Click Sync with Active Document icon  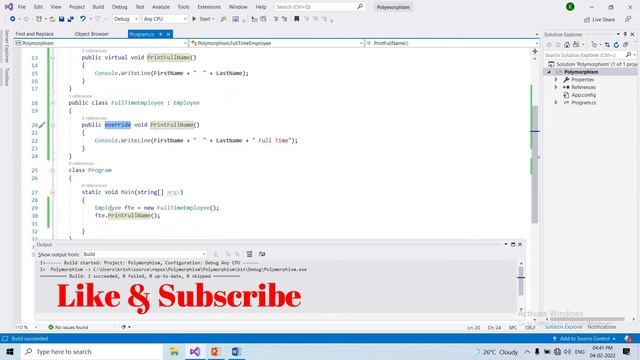(x=607, y=44)
